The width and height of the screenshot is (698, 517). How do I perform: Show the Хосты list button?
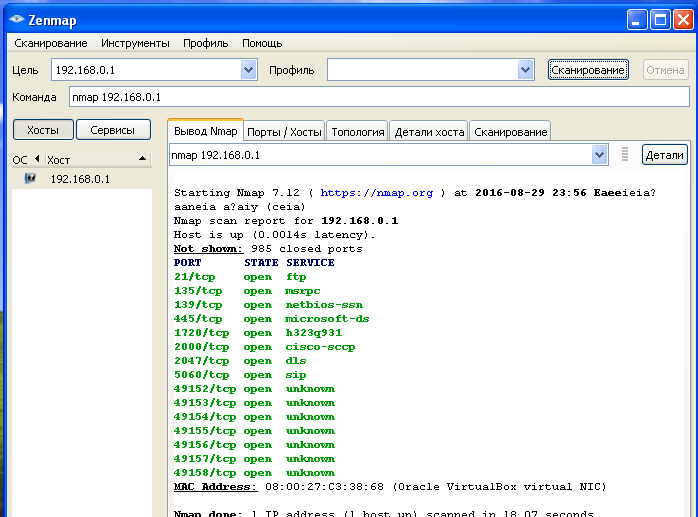[x=43, y=130]
